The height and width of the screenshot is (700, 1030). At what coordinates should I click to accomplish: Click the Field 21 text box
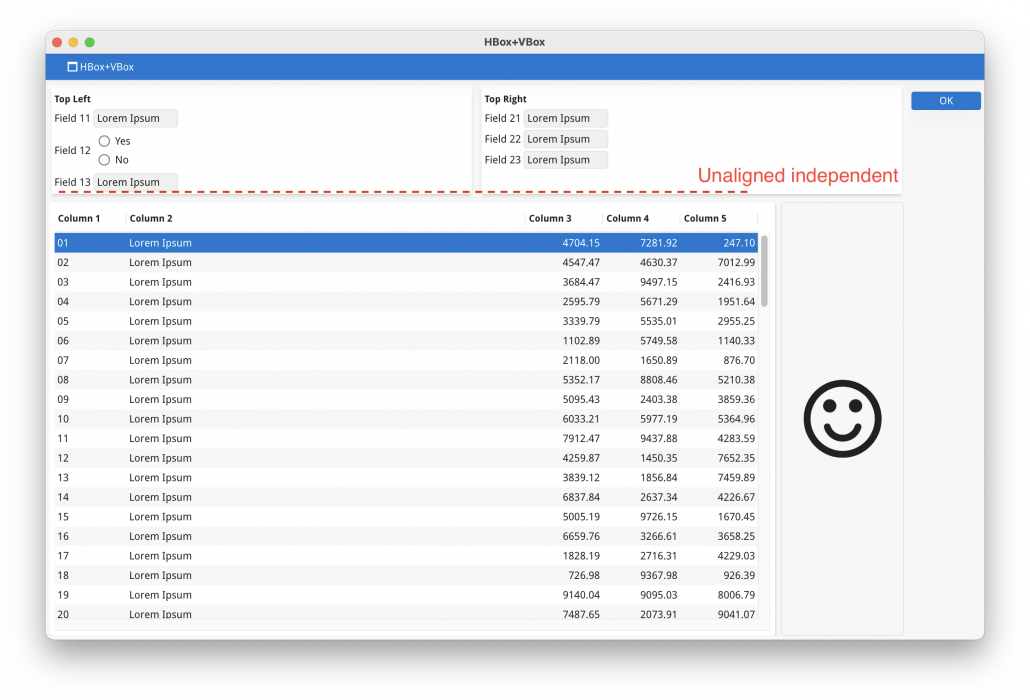[x=565, y=118]
